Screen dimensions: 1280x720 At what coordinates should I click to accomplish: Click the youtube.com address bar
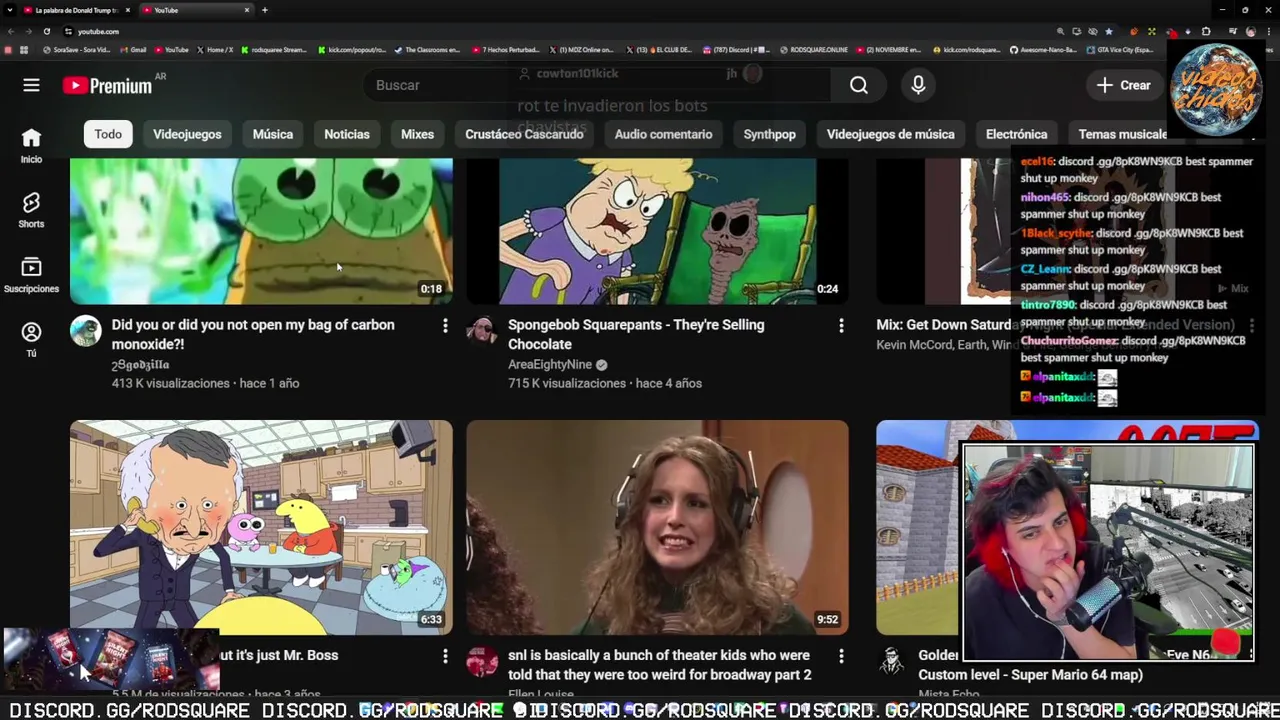560,31
